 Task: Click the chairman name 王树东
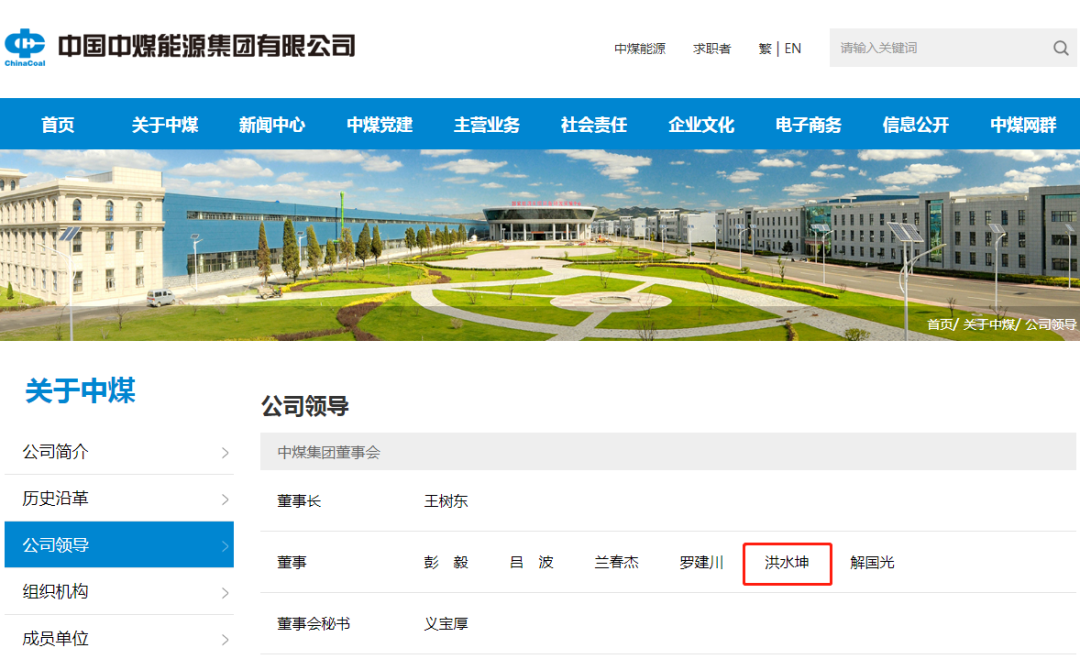[x=446, y=501]
